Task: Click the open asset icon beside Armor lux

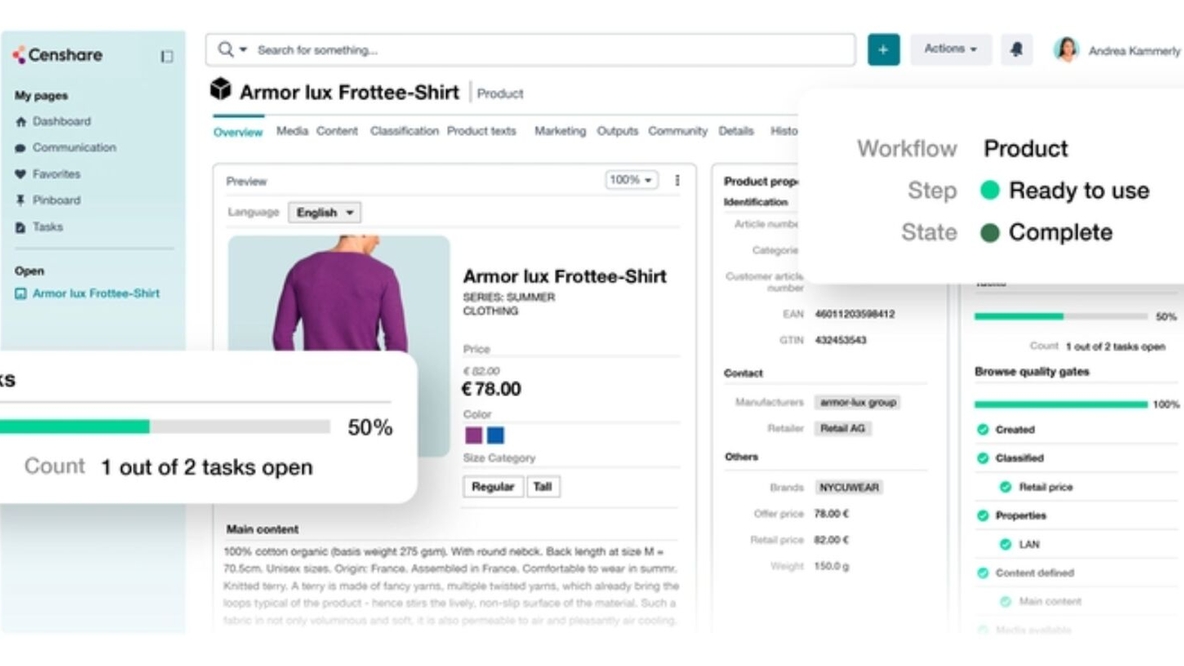Action: click(x=20, y=294)
